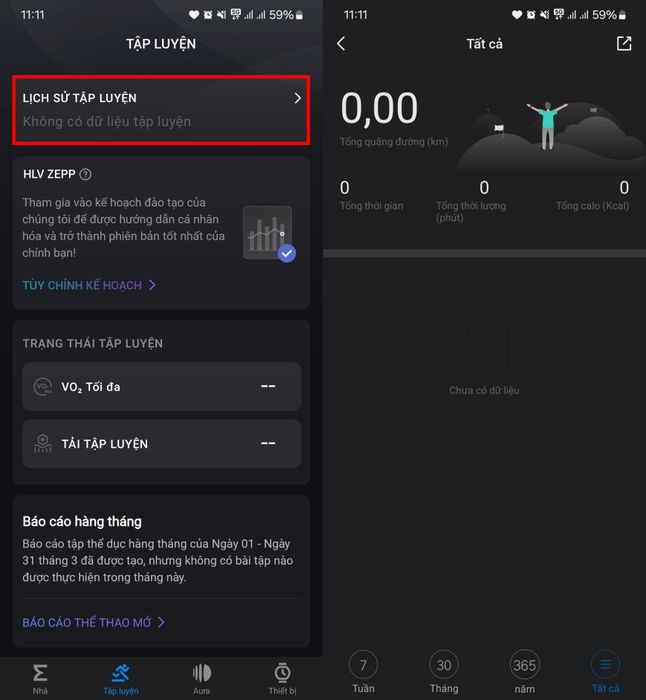Select the 30 Tháng period filter

point(444,671)
